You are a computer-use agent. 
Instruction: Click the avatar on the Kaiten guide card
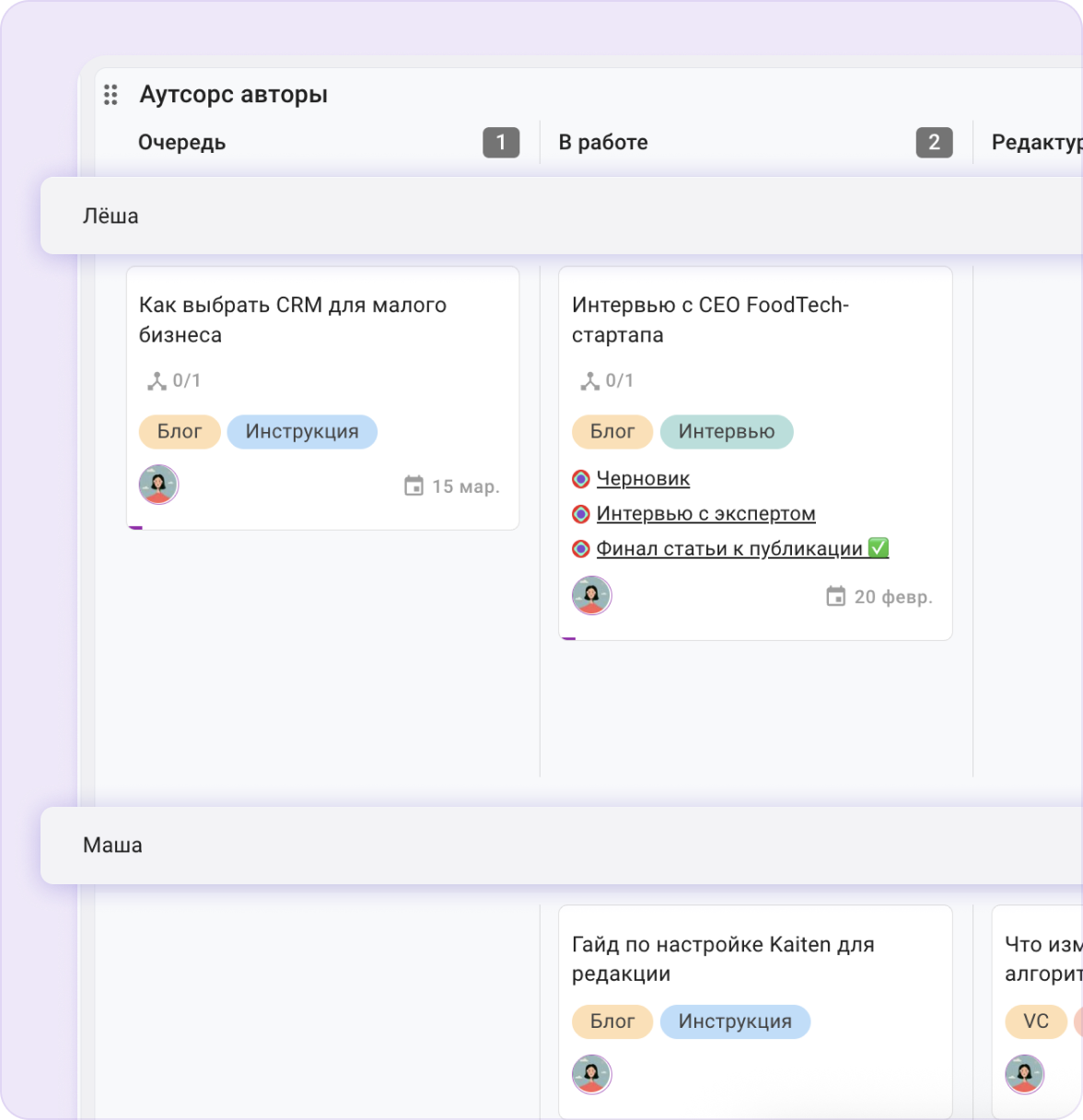click(591, 1074)
